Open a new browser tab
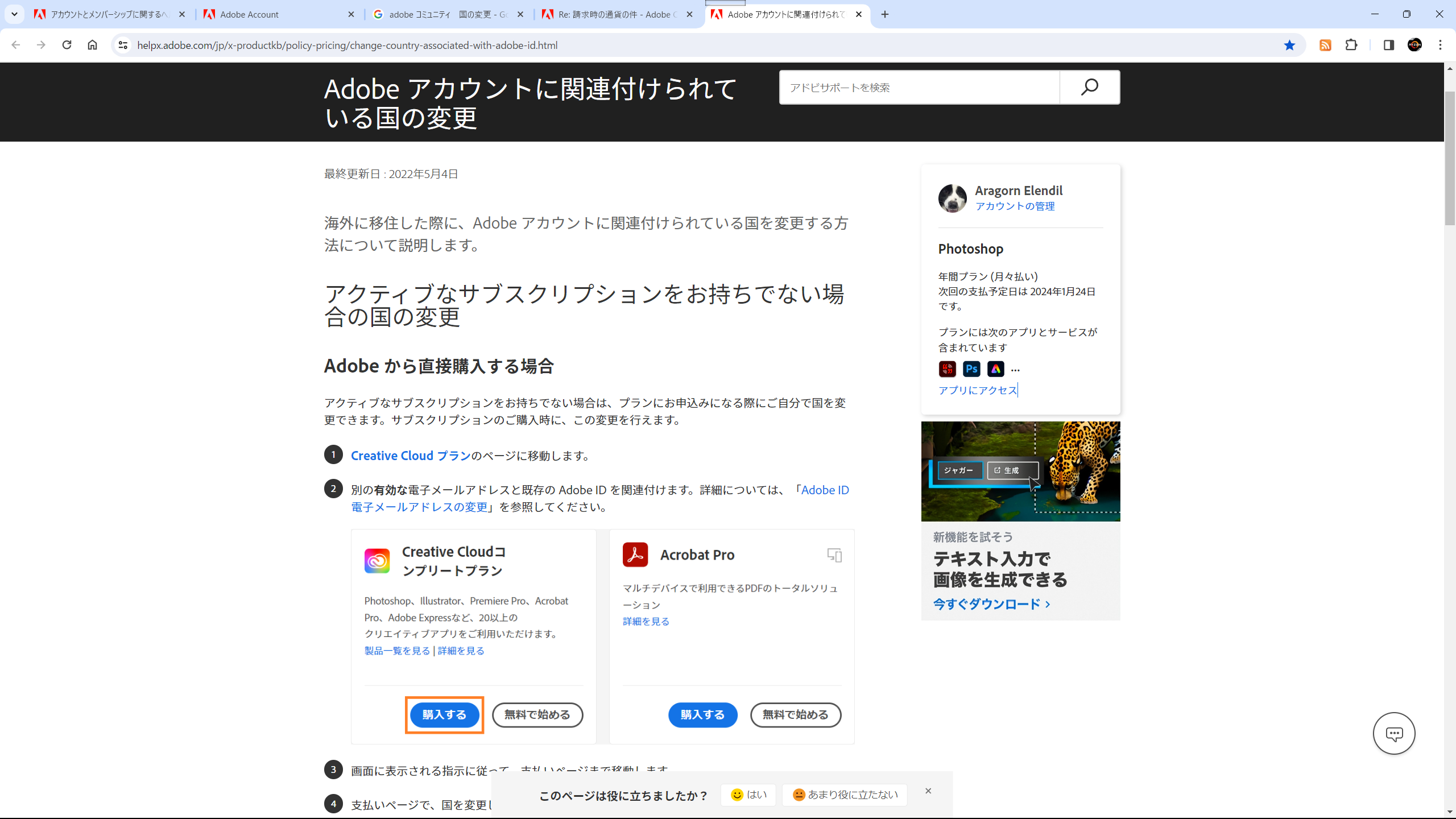1456x819 pixels. (885, 14)
